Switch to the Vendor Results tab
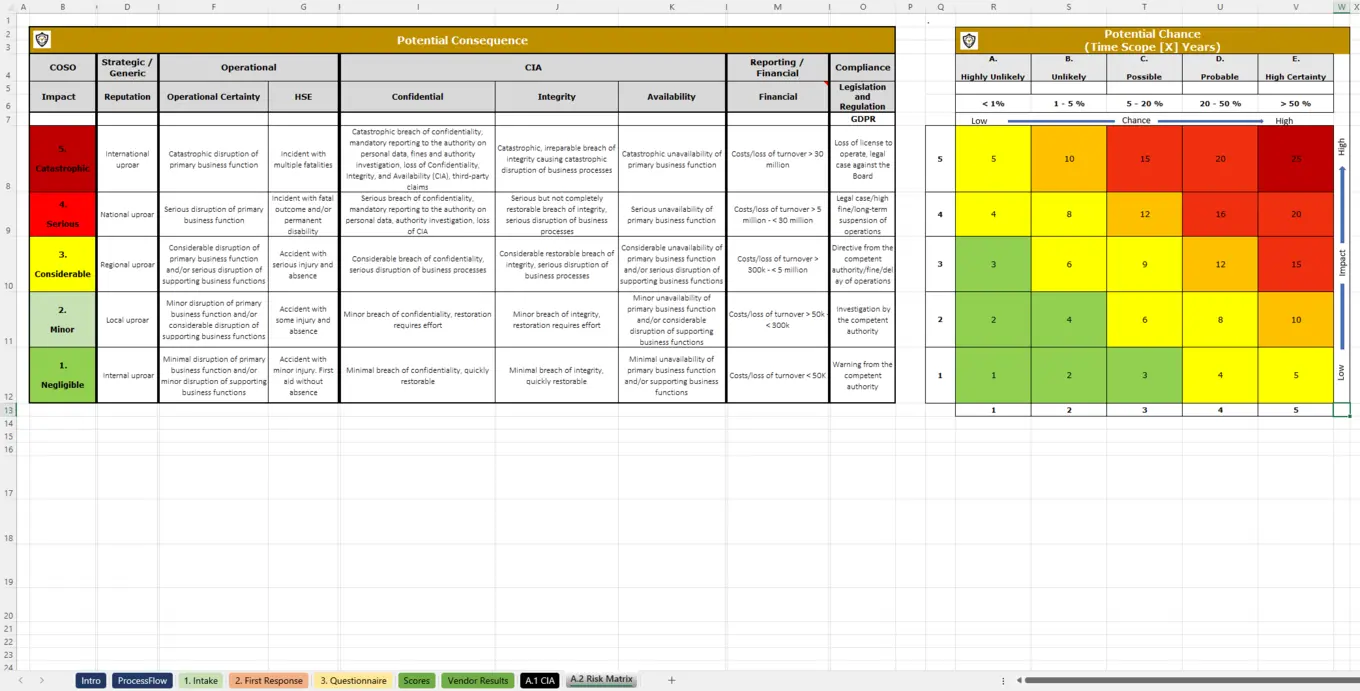This screenshot has width=1360, height=691. (477, 680)
